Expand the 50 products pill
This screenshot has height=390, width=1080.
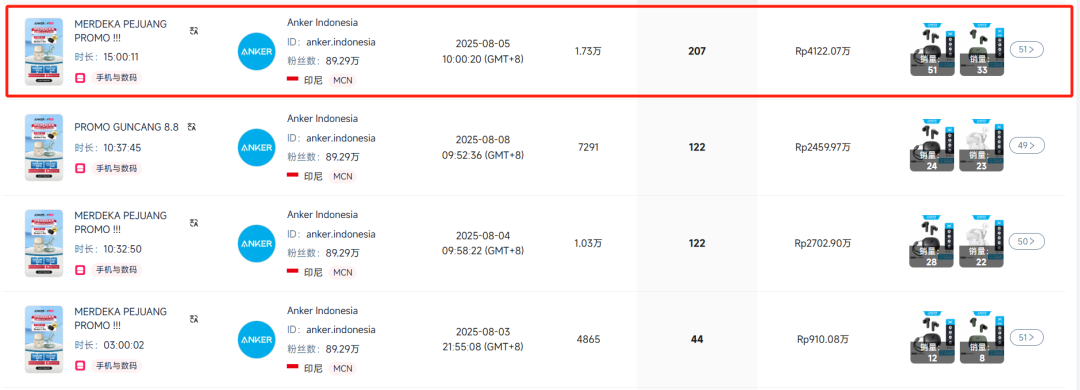(1026, 241)
